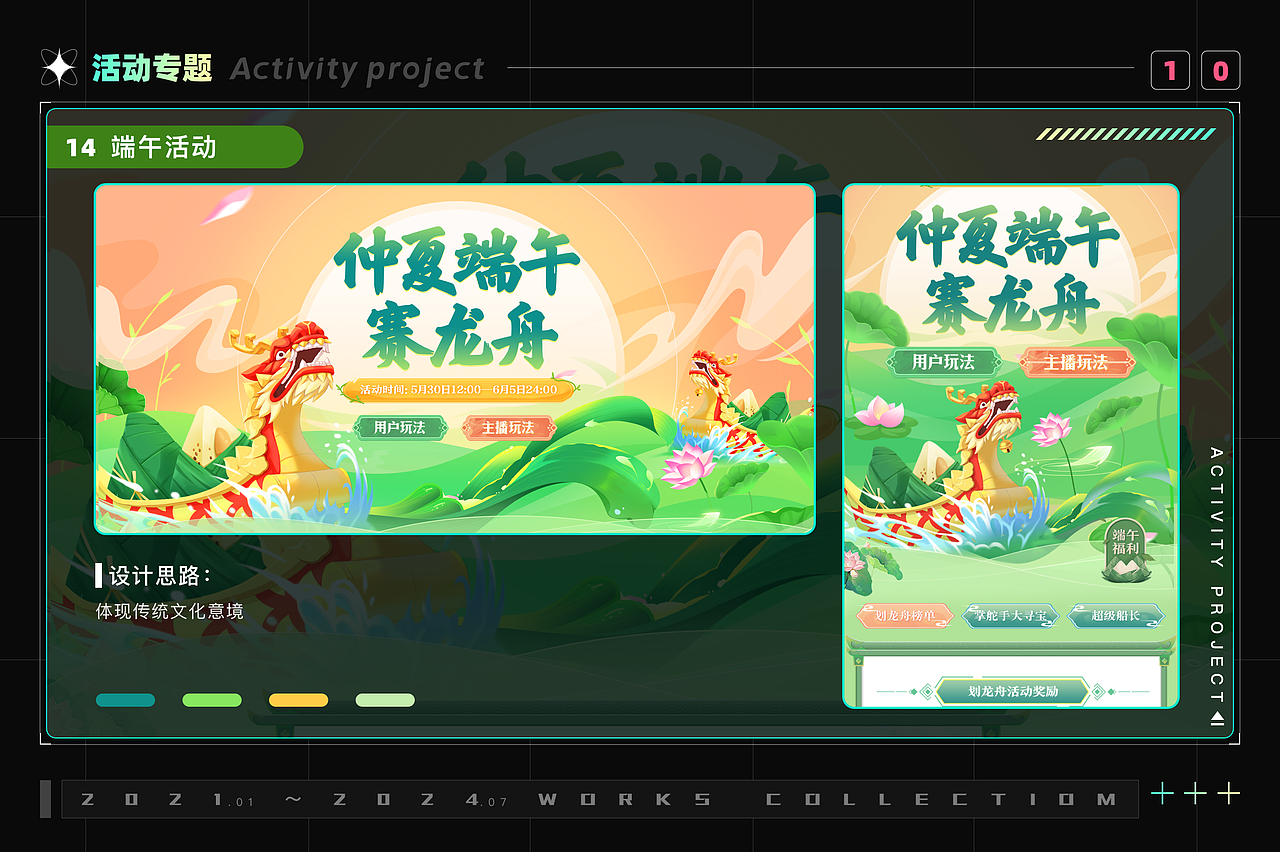This screenshot has width=1280, height=852.
Task: Click the gray "Activity project" subtitle
Action: (x=357, y=69)
